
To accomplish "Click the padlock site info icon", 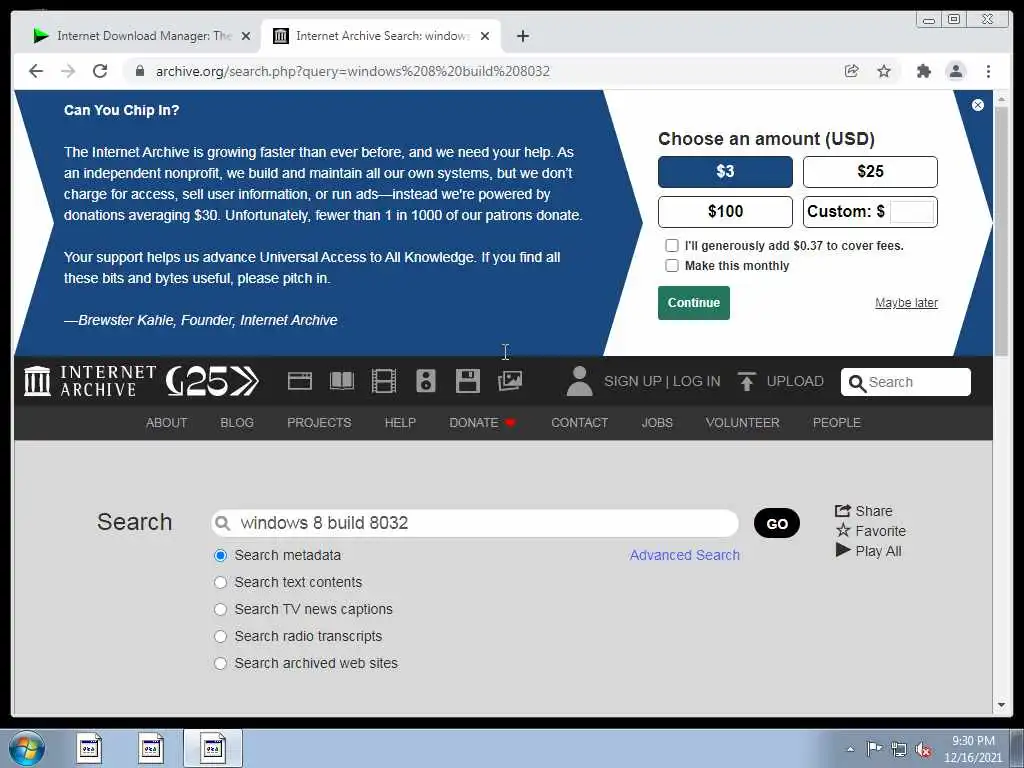I will 140,71.
